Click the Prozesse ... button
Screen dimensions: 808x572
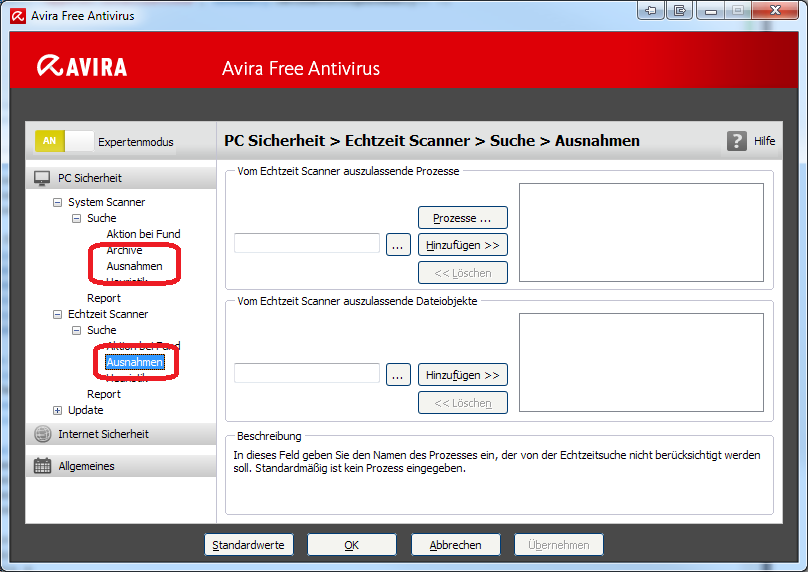pos(463,218)
